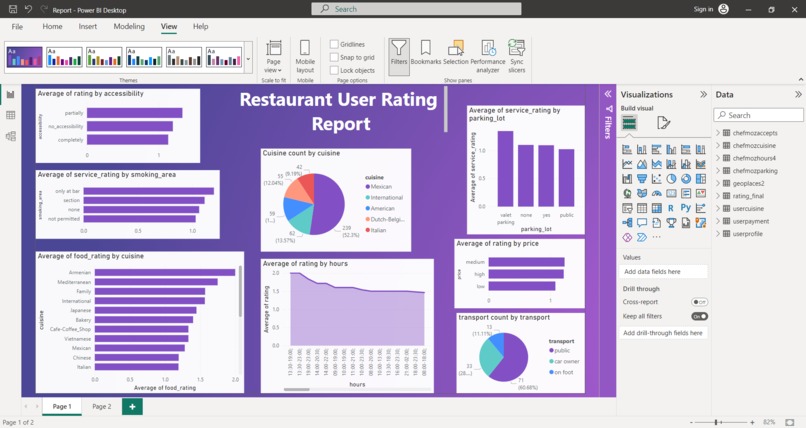This screenshot has height=428, width=806.
Task: Pick the funnel visual icon
Action: click(x=642, y=179)
